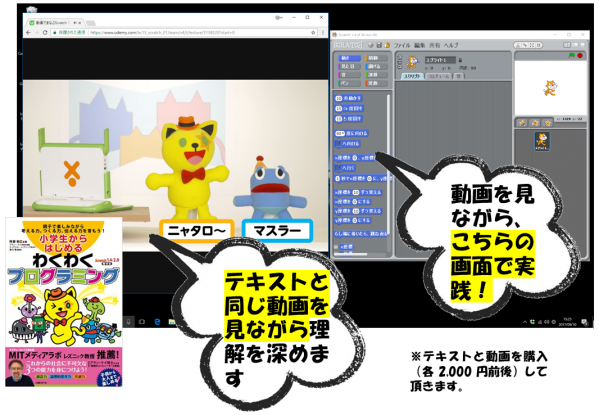599x415 pixels.
Task: Switch Scratch to small stage view
Action: tap(567, 45)
